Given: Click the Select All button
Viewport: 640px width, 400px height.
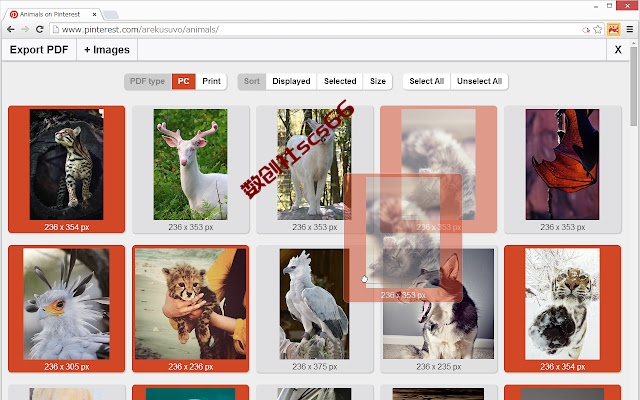Looking at the screenshot, I should pyautogui.click(x=427, y=81).
